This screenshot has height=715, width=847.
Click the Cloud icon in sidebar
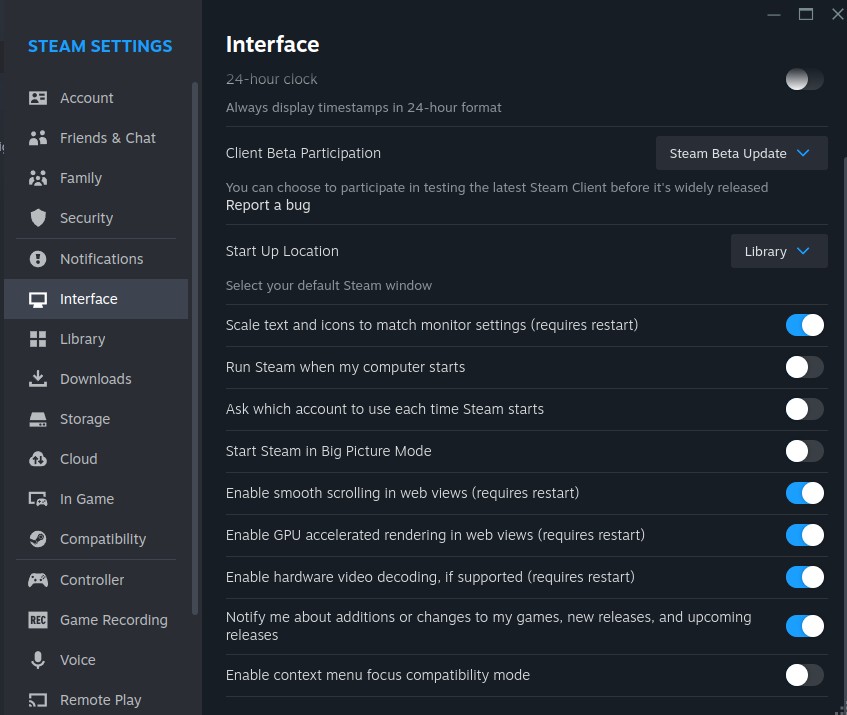click(x=38, y=459)
